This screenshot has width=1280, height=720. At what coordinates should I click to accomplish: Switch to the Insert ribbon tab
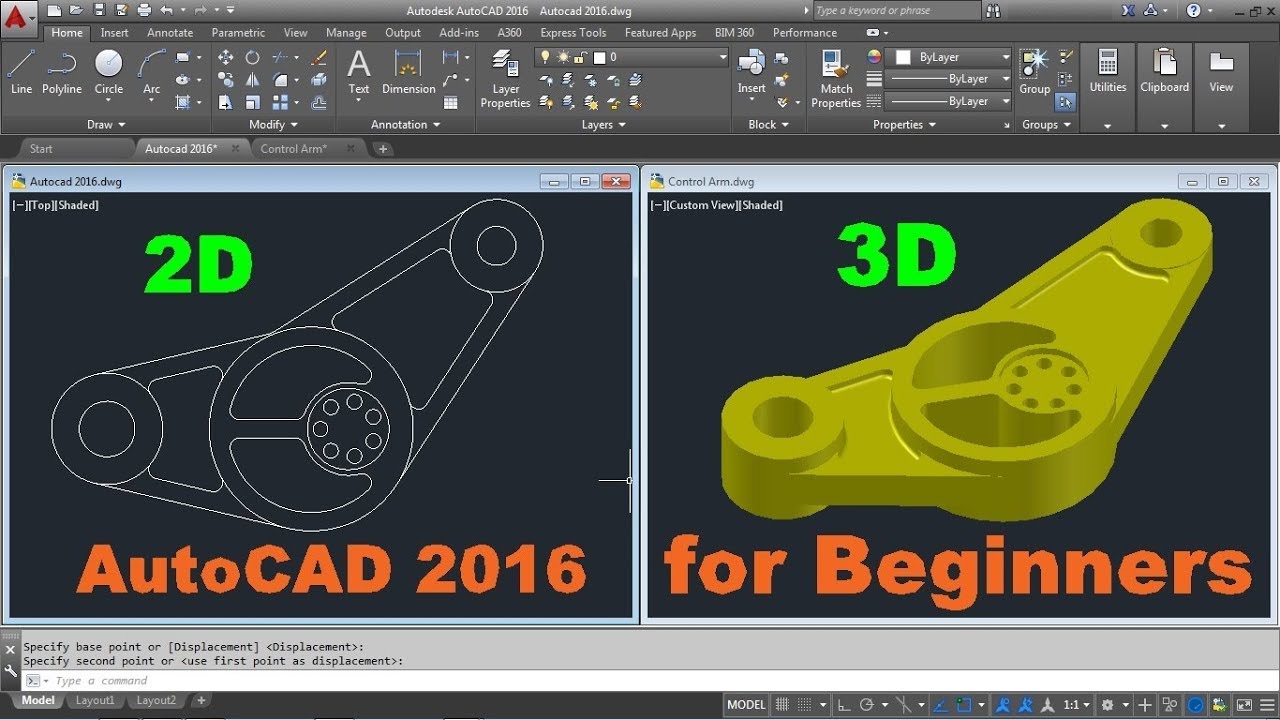pos(114,33)
